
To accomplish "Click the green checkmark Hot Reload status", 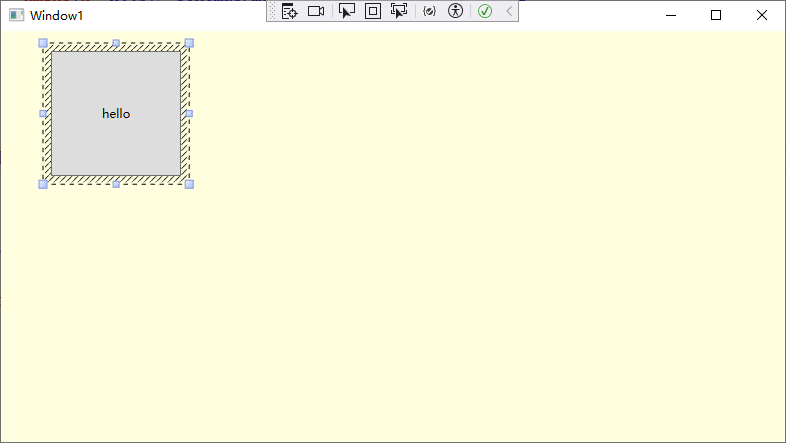I will (485, 11).
